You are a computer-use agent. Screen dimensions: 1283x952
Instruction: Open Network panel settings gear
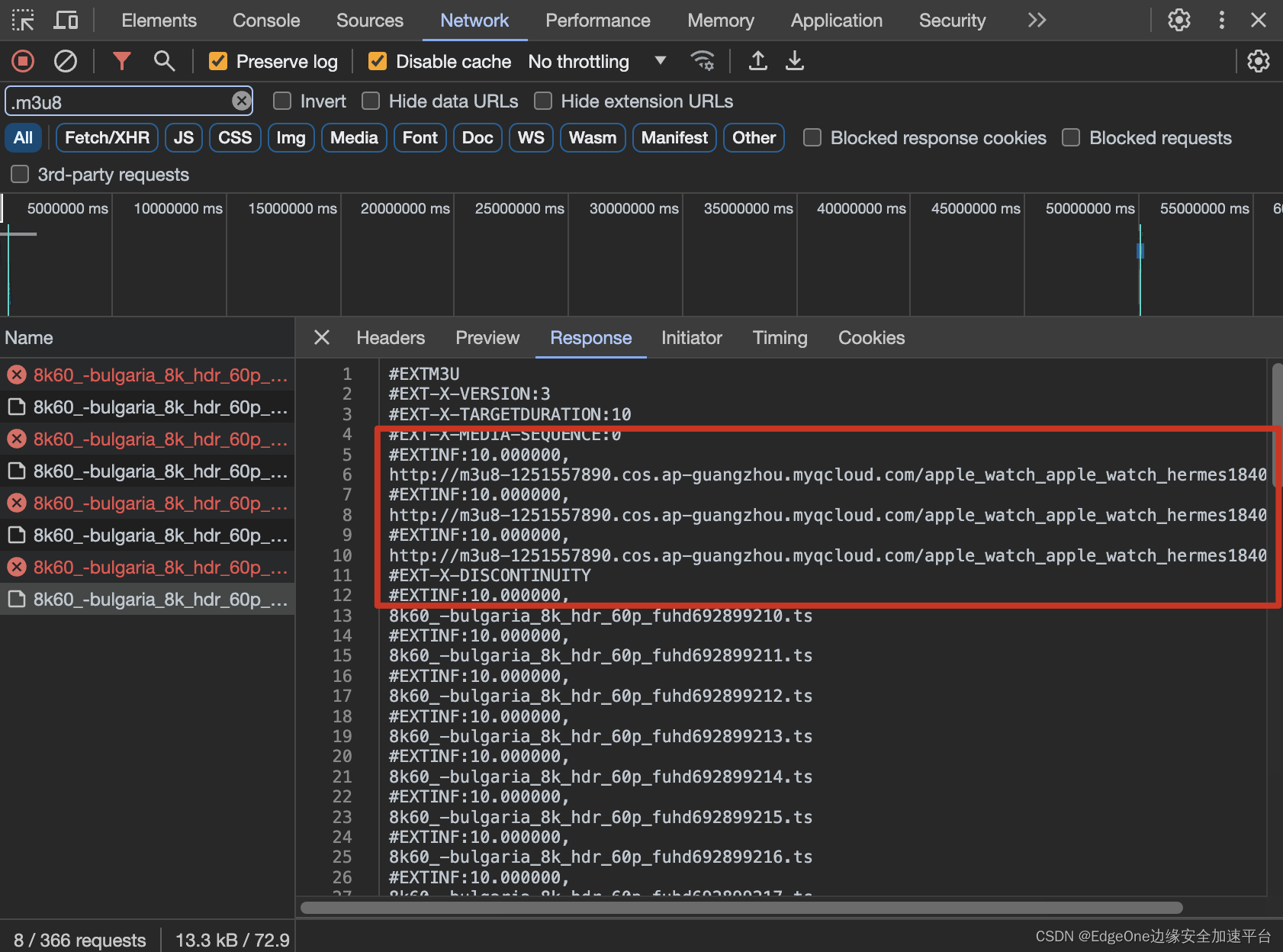[1259, 61]
